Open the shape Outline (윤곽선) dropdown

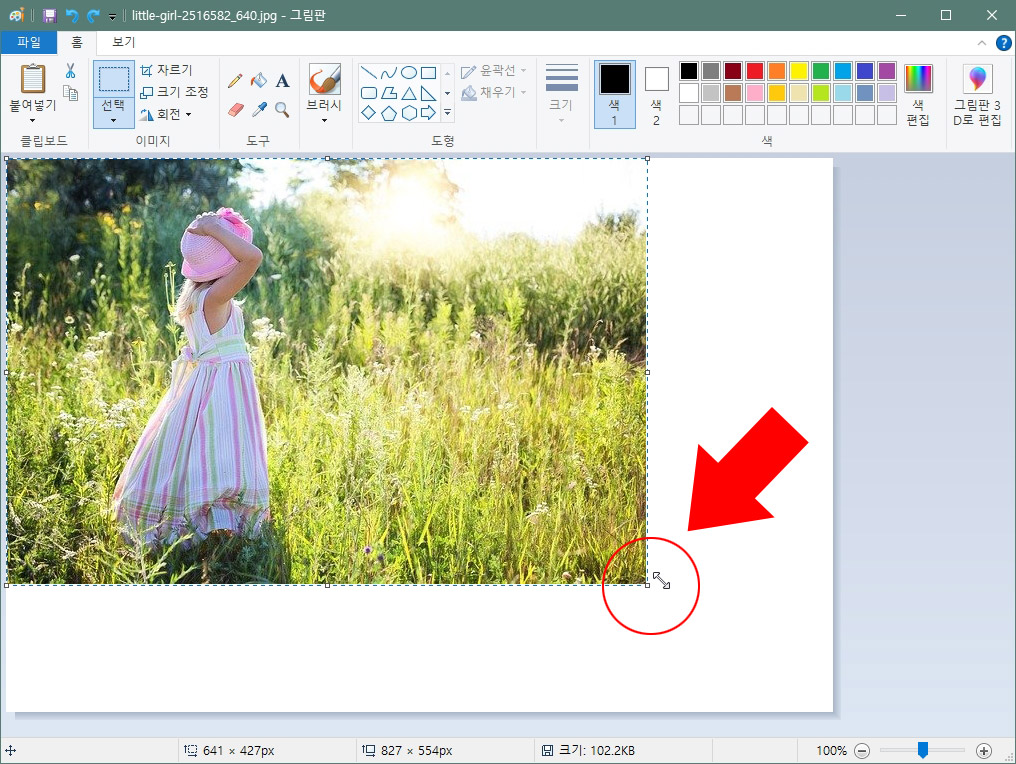click(x=494, y=71)
